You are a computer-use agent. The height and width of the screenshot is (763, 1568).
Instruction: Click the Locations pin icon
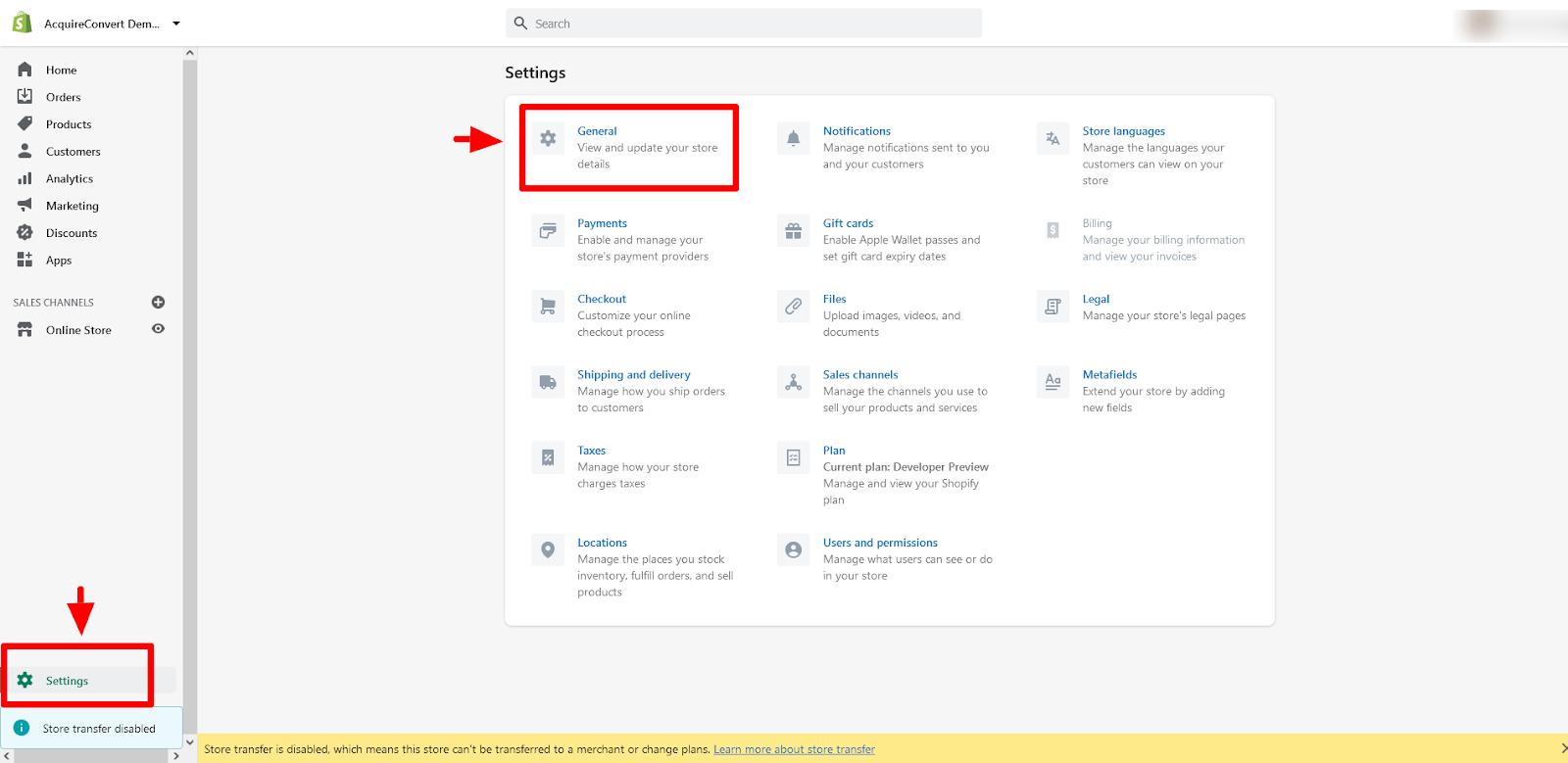coord(548,550)
